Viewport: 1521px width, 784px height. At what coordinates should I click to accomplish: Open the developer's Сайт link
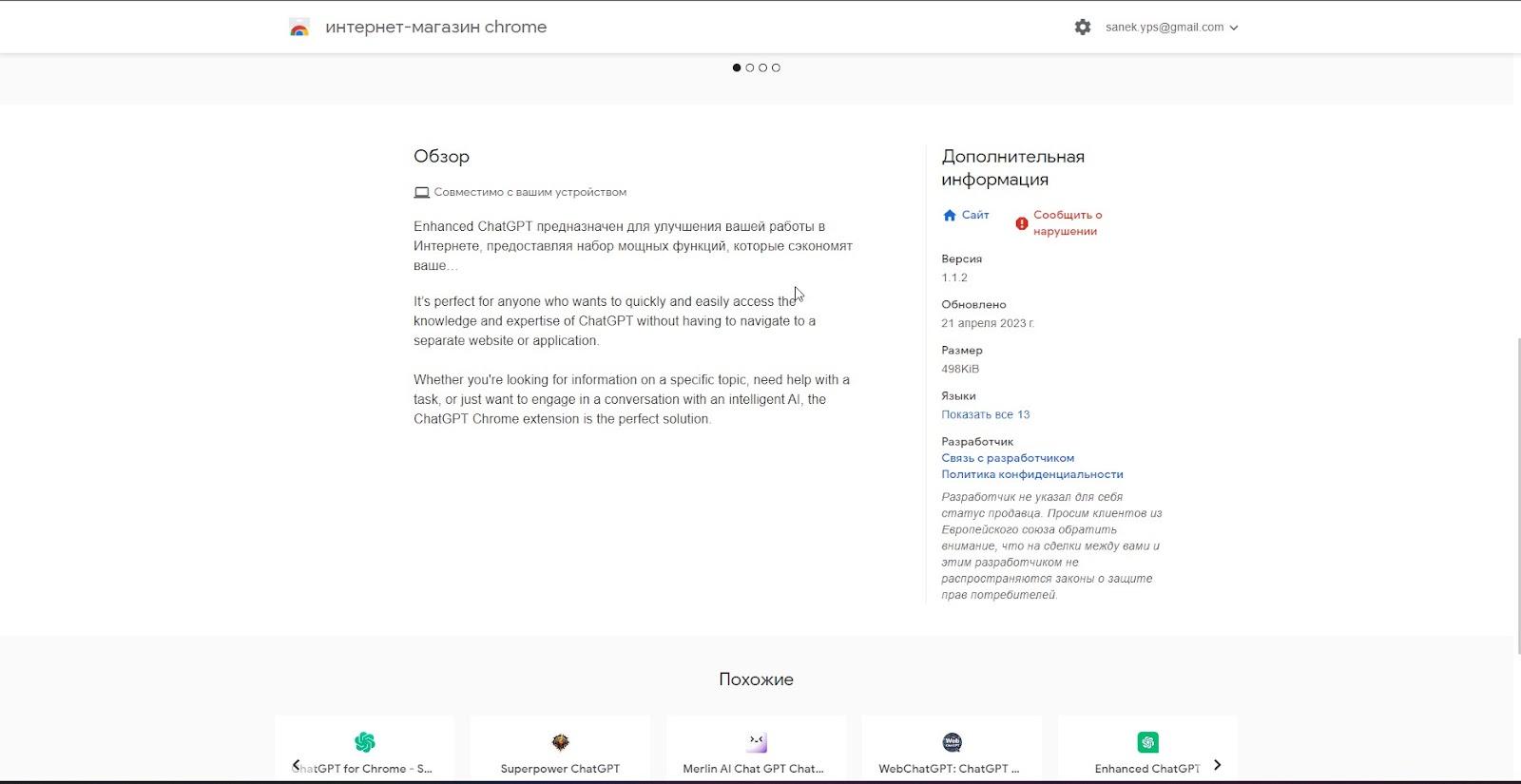tap(975, 215)
